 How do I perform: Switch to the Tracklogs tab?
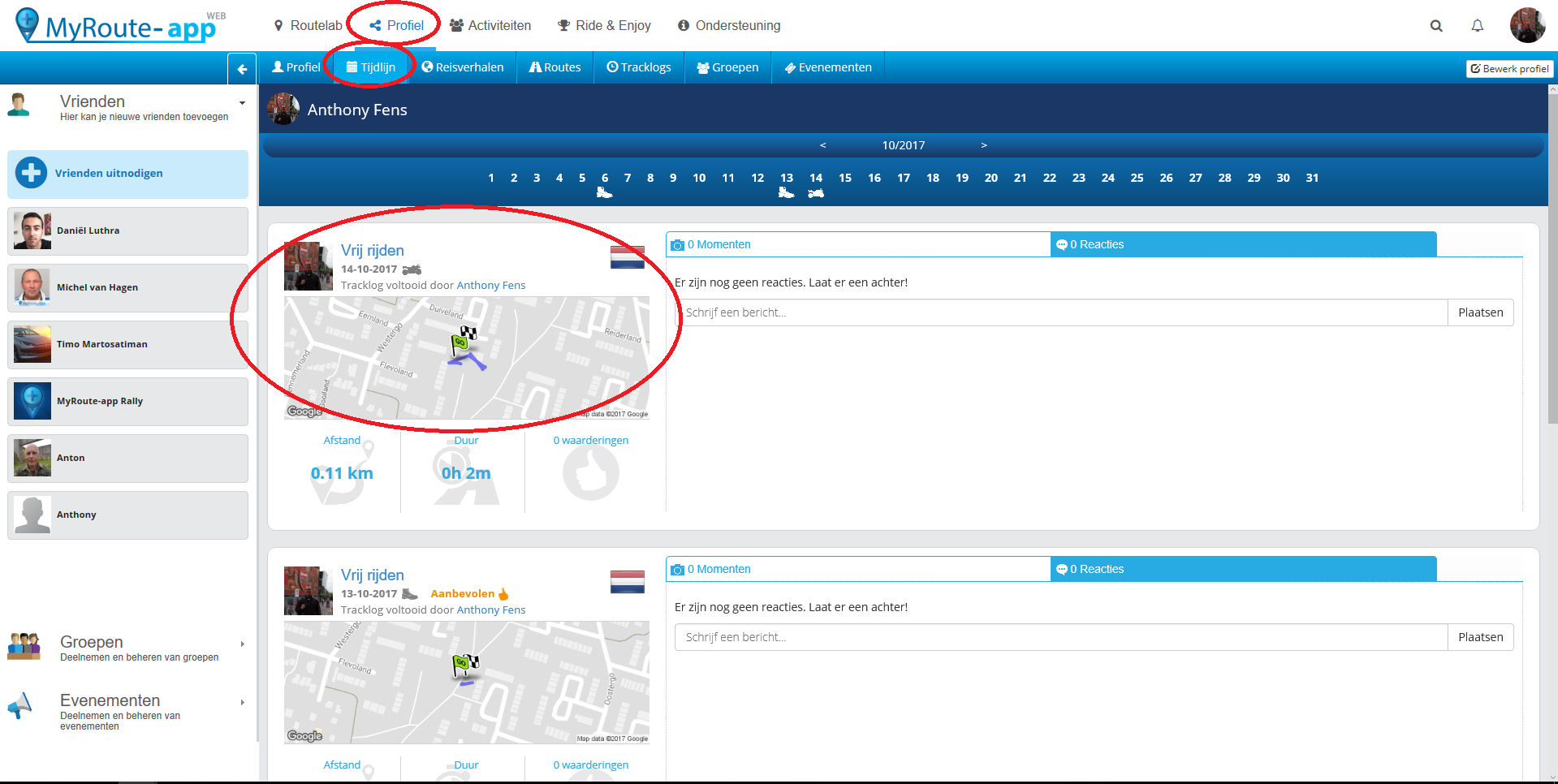pos(639,67)
